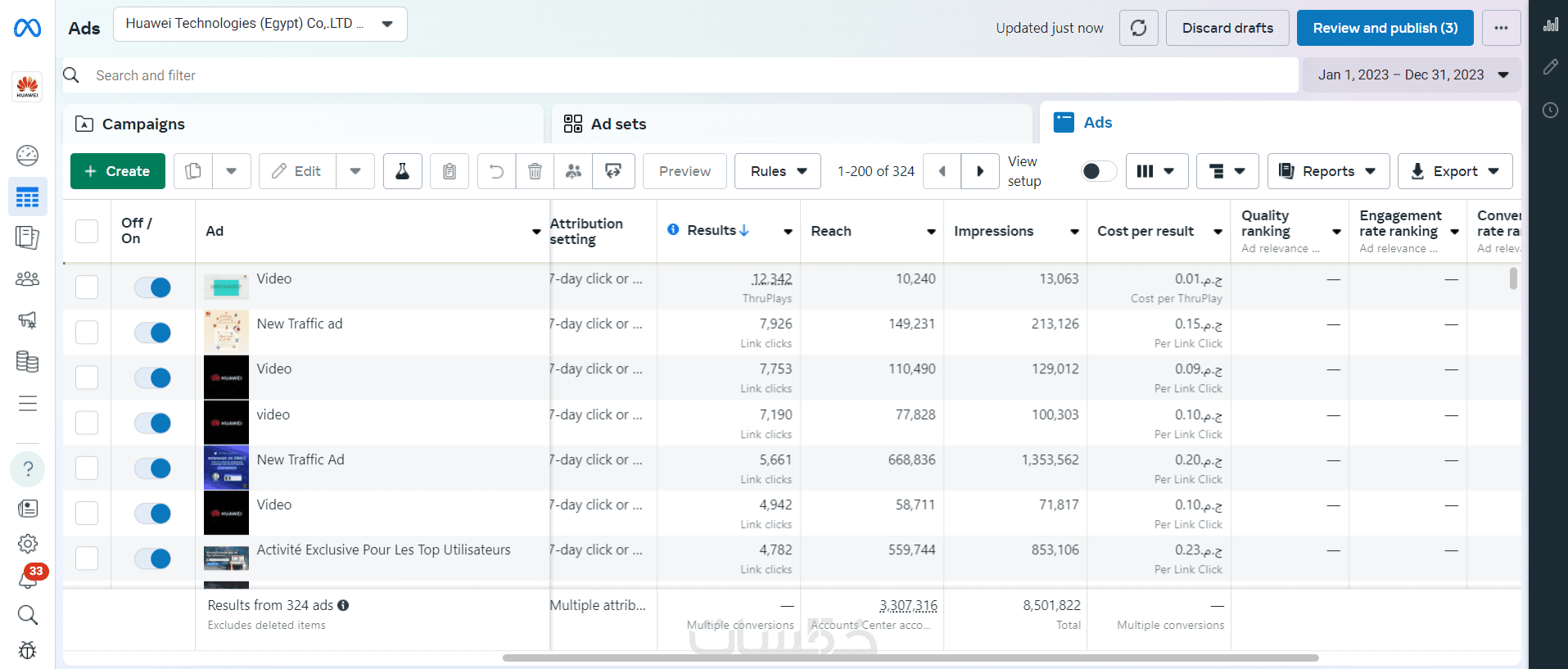Open the Reach column header menu
Image resolution: width=1568 pixels, height=669 pixels.
pyautogui.click(x=931, y=232)
